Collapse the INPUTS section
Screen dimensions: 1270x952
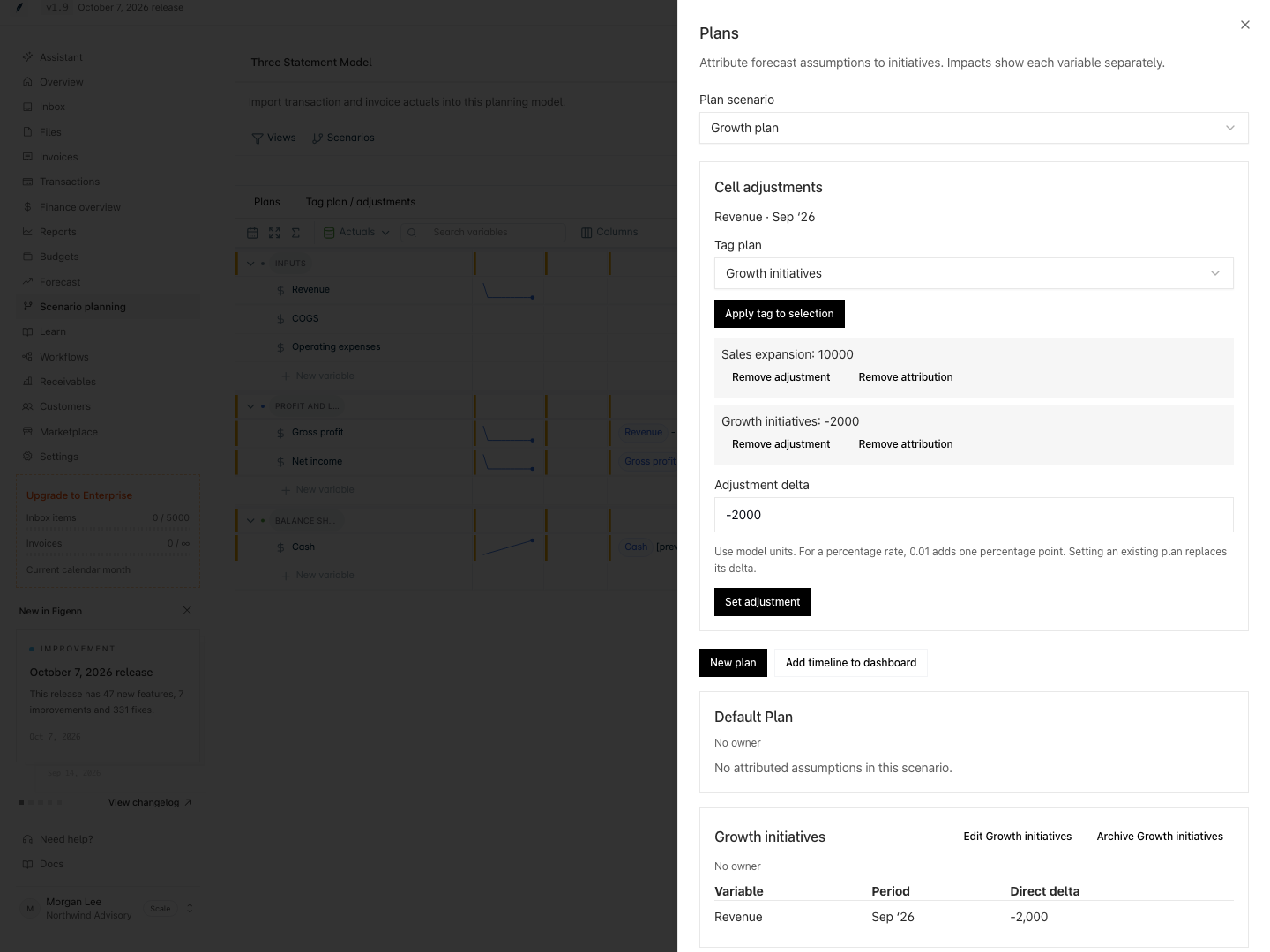coord(250,264)
